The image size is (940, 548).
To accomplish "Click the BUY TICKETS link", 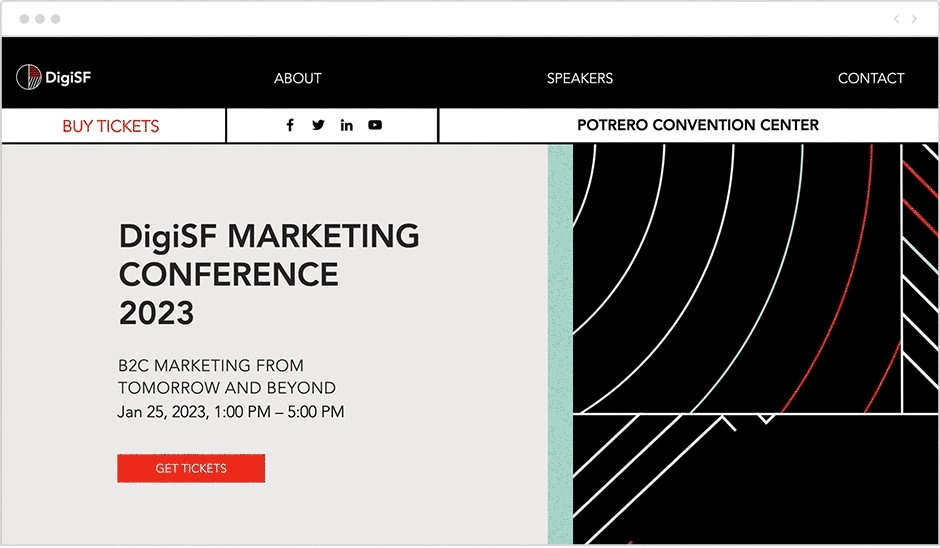I will pyautogui.click(x=111, y=126).
